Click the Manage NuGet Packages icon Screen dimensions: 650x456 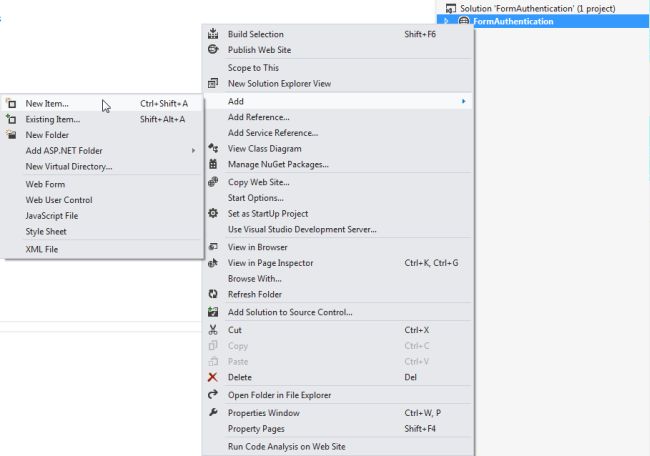coord(212,164)
